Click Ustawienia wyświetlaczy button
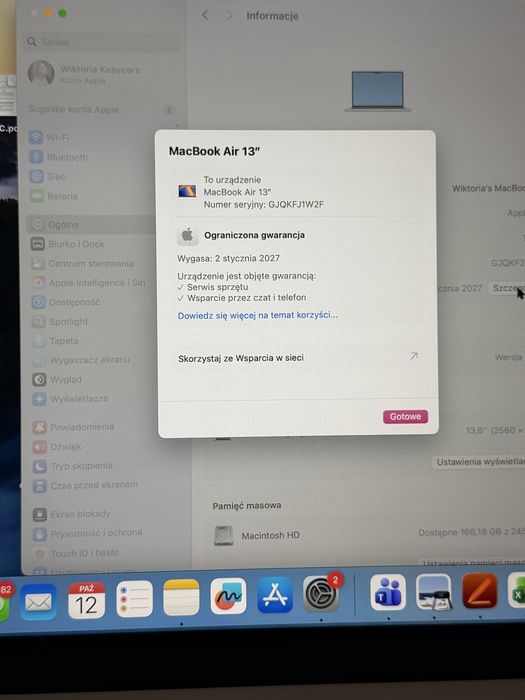Screen dimensions: 525x700 [x=479, y=462]
